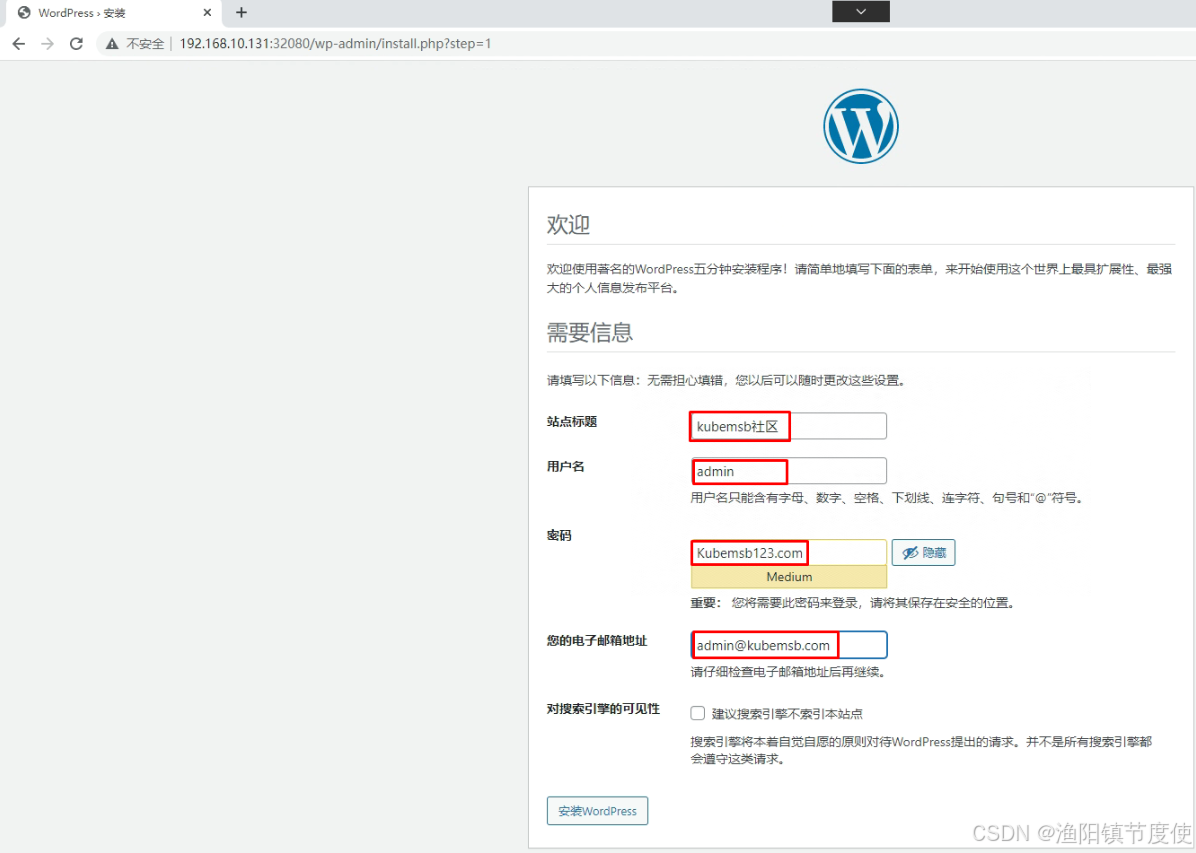Click the 密码 input field
Screen dimensions: 1196x853
(789, 552)
